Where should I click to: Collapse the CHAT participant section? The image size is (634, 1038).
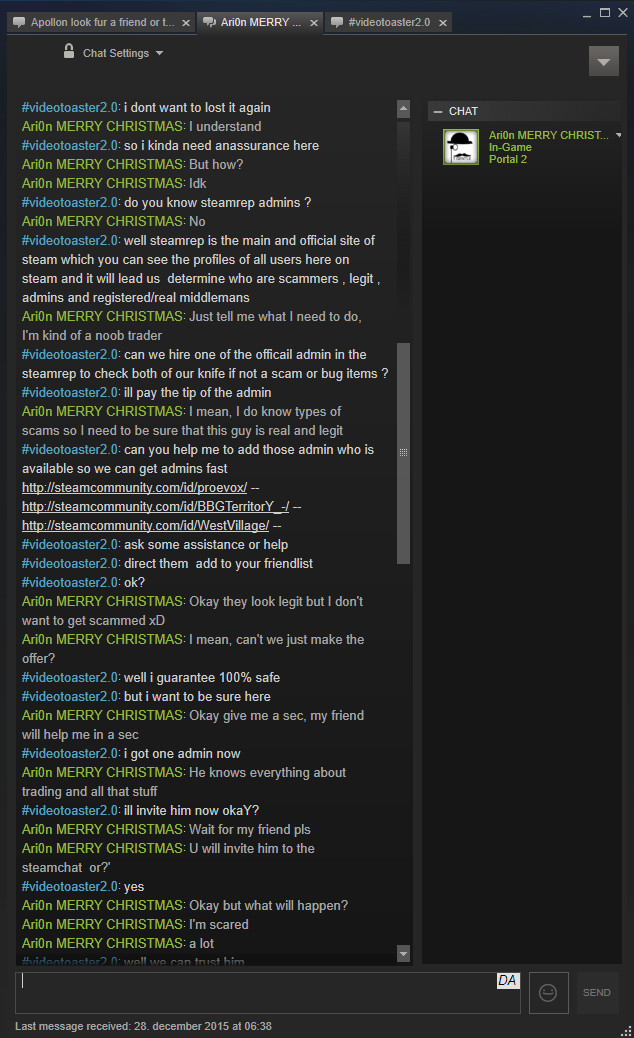pyautogui.click(x=437, y=112)
